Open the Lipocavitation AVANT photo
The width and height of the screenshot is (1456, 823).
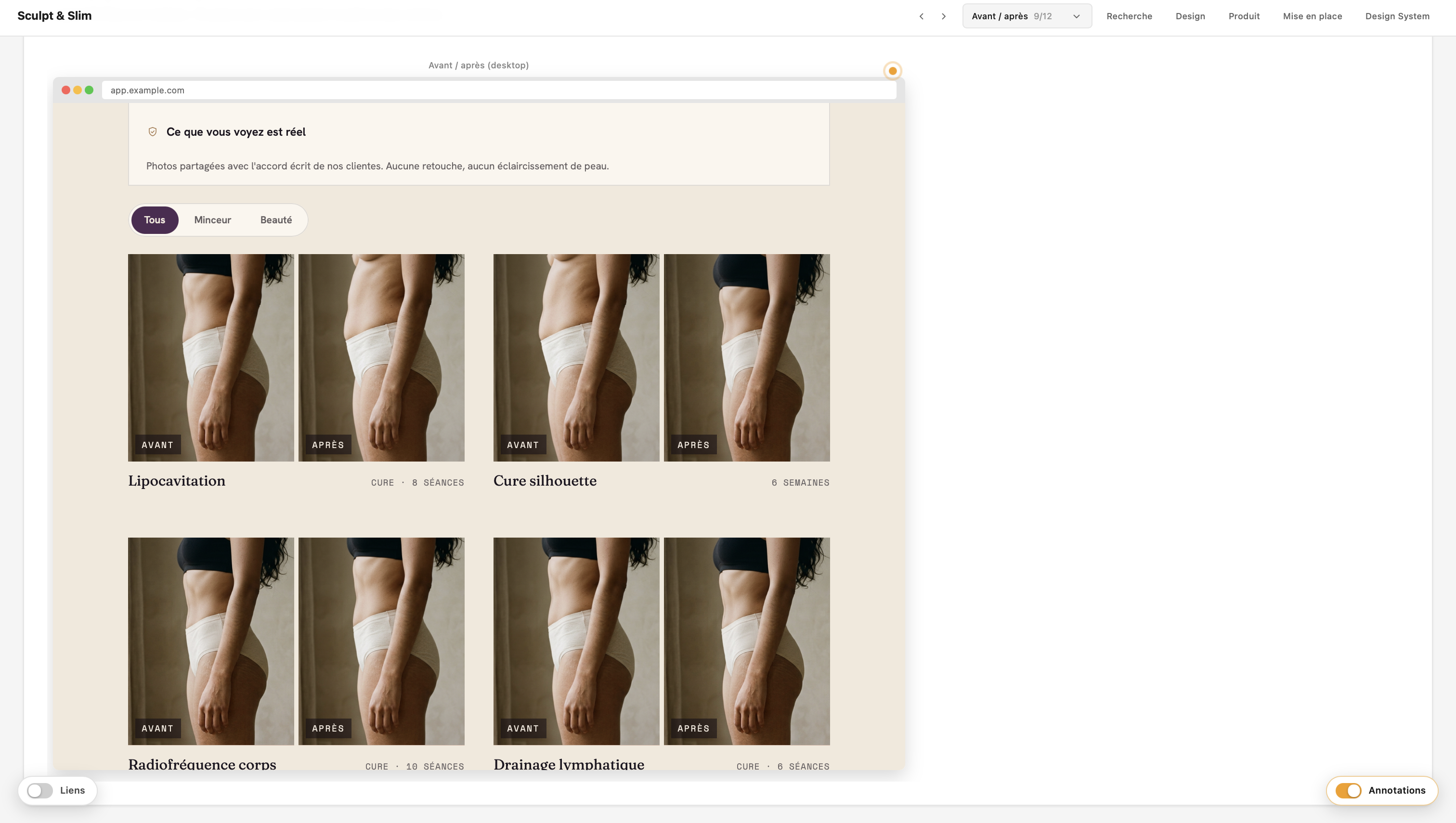pyautogui.click(x=211, y=357)
